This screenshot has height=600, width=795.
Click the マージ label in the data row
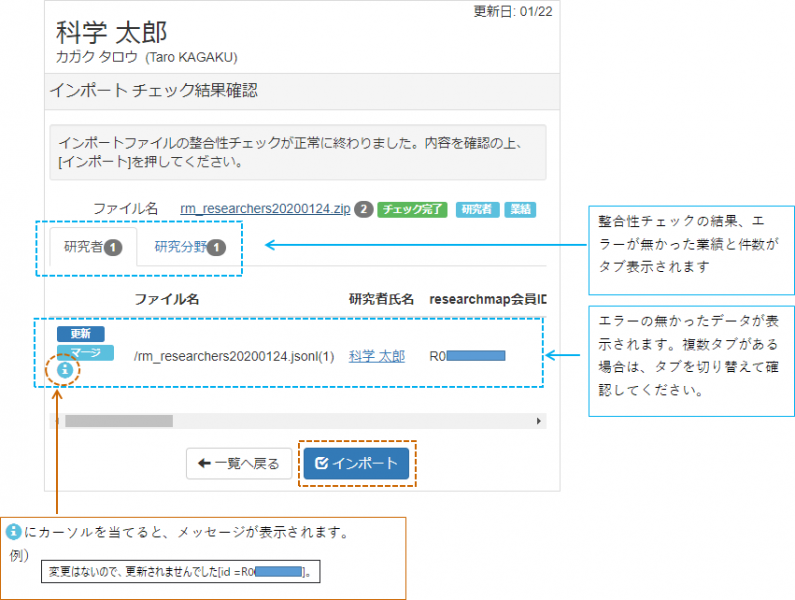(x=84, y=352)
